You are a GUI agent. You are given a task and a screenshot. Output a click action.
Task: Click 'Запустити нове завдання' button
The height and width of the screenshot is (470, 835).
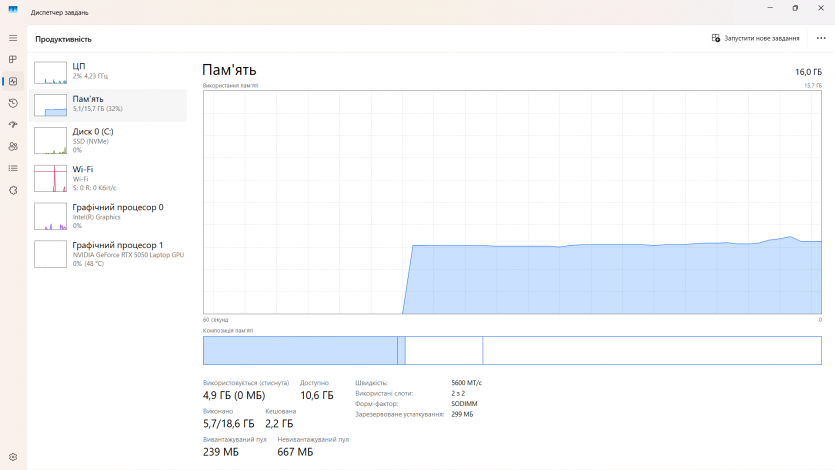tap(756, 38)
